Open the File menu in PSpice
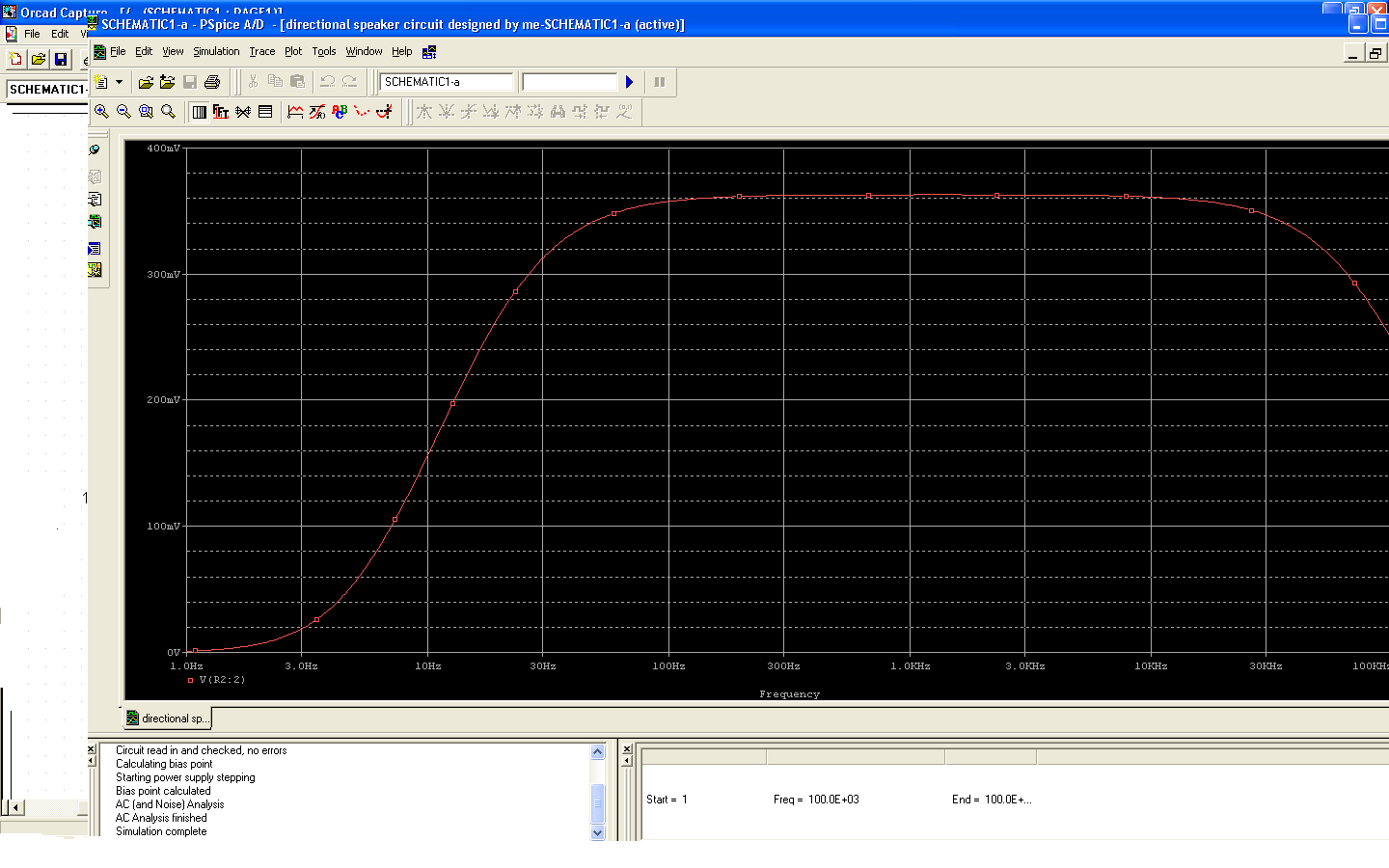 tap(118, 52)
